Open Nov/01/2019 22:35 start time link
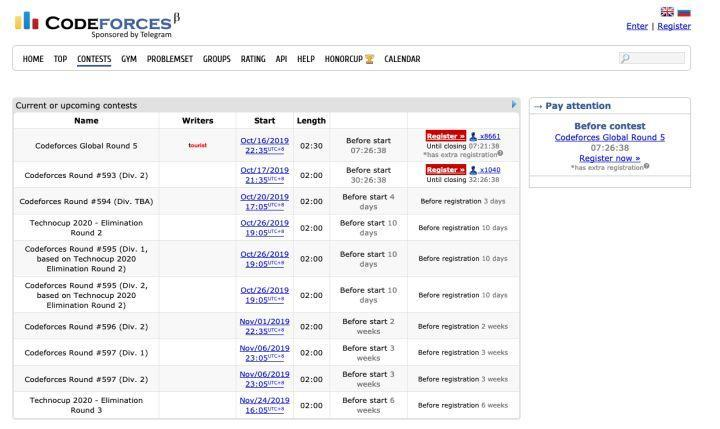Screen dimensions: 720x429 click(264, 326)
